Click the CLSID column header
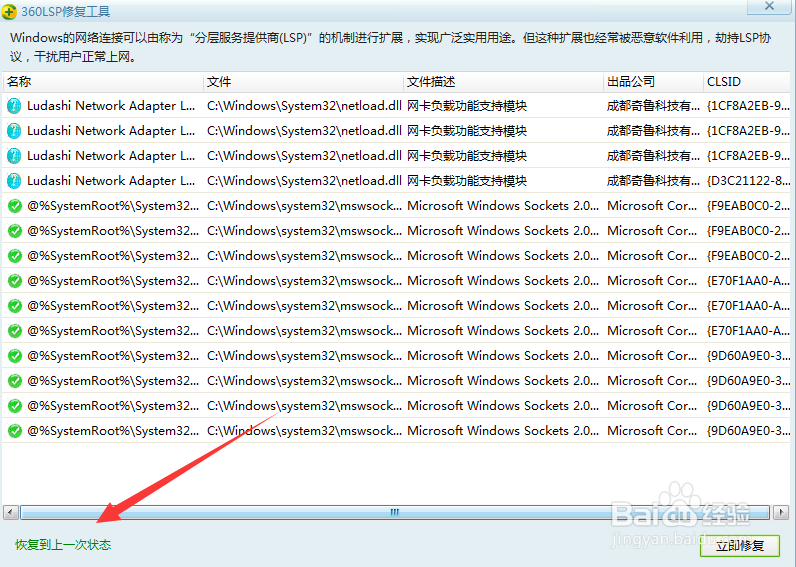The height and width of the screenshot is (567, 796). click(x=747, y=82)
